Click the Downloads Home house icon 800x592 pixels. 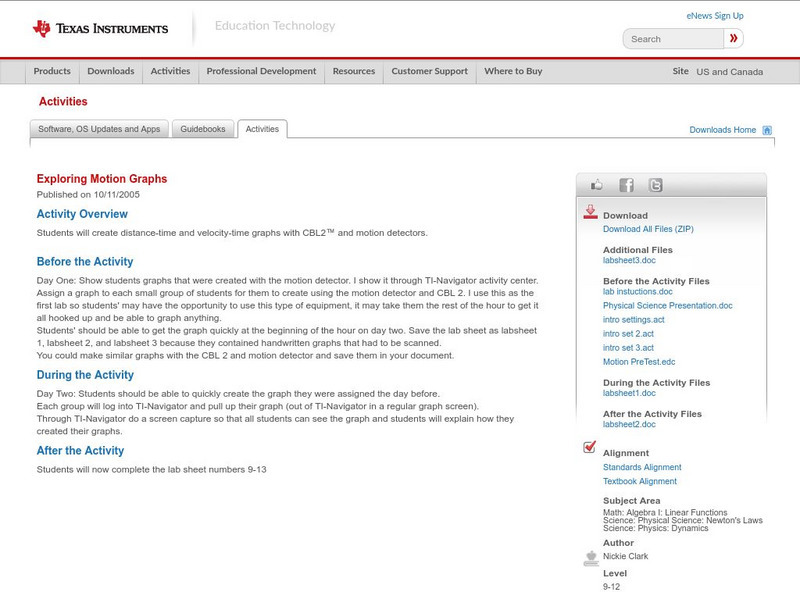click(767, 130)
